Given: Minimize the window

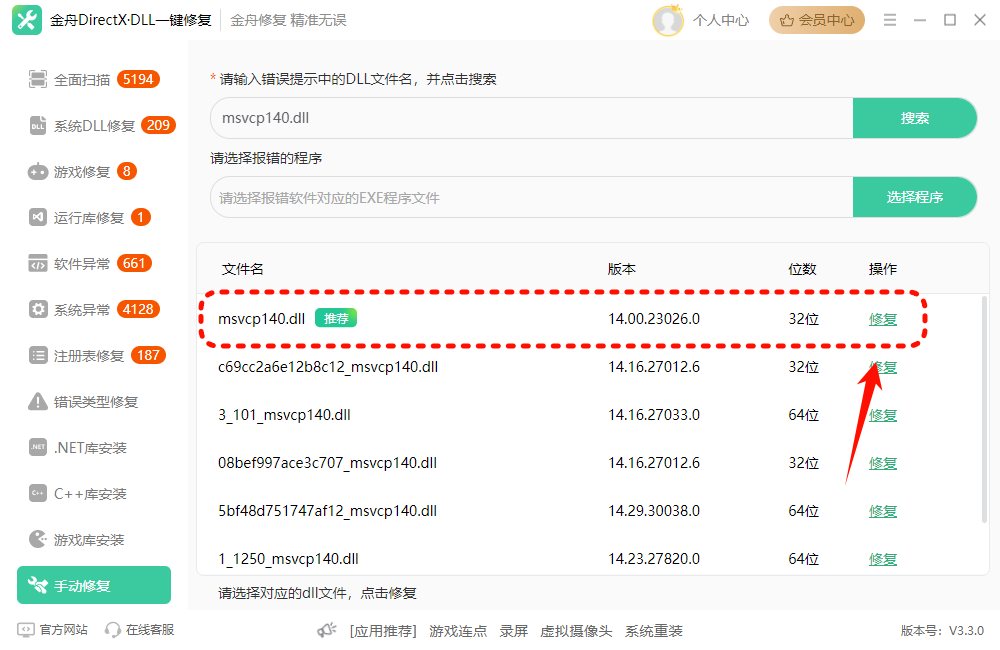Looking at the screenshot, I should tap(920, 20).
